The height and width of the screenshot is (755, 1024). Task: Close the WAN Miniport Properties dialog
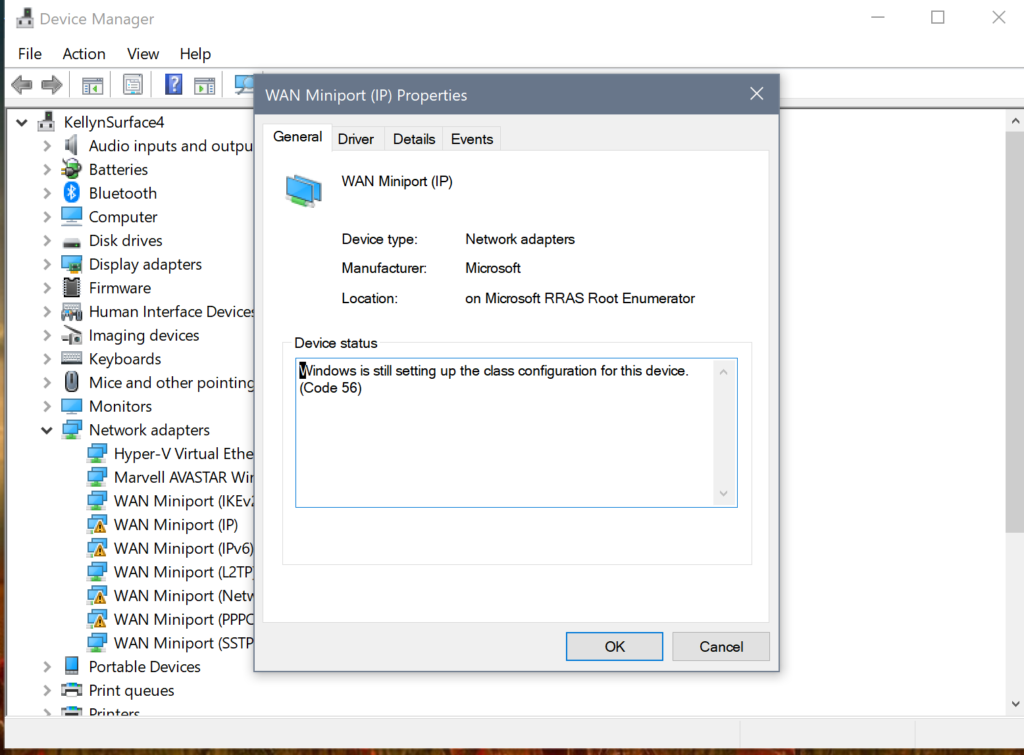(756, 94)
